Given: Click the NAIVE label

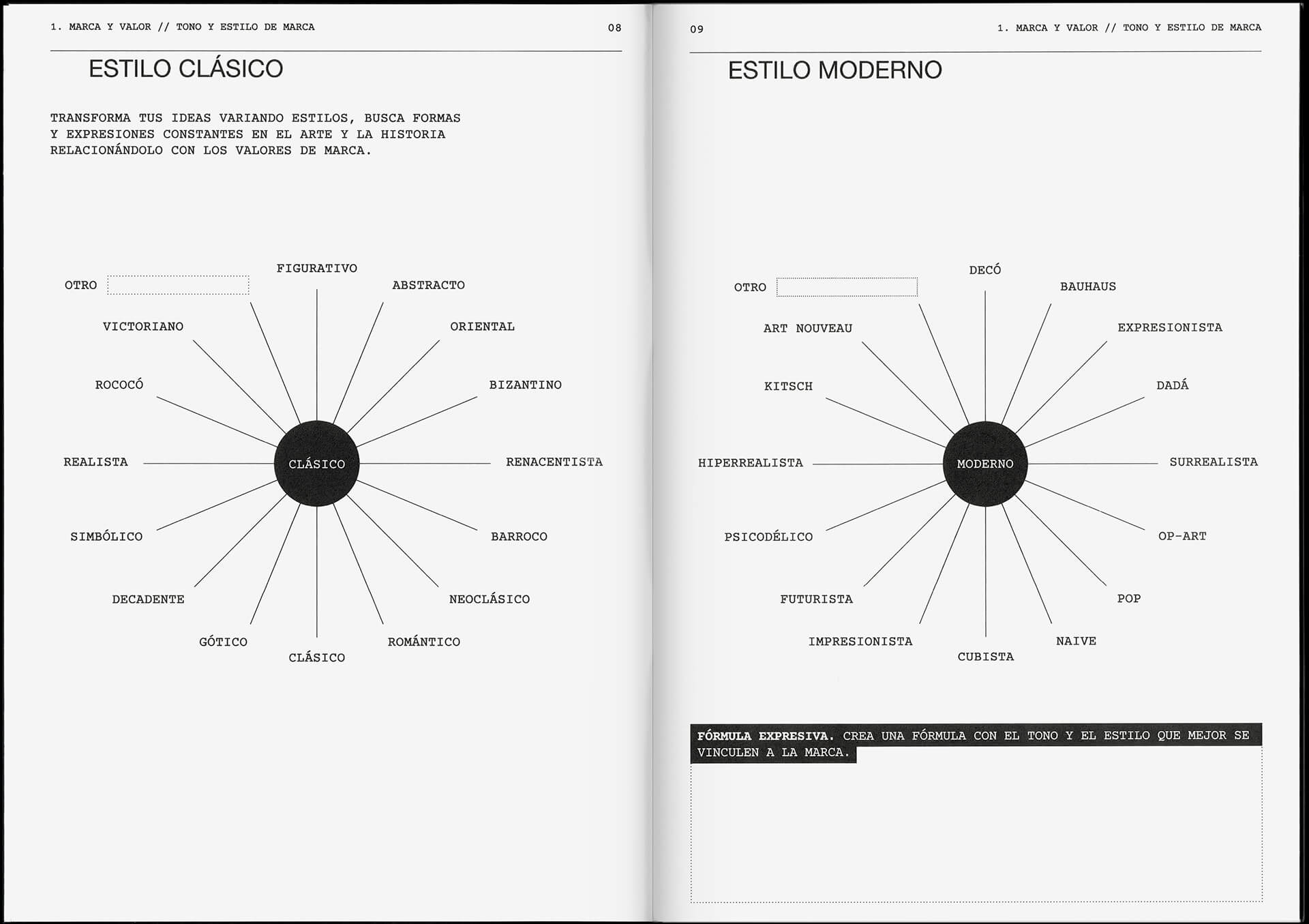Looking at the screenshot, I should coord(1076,641).
